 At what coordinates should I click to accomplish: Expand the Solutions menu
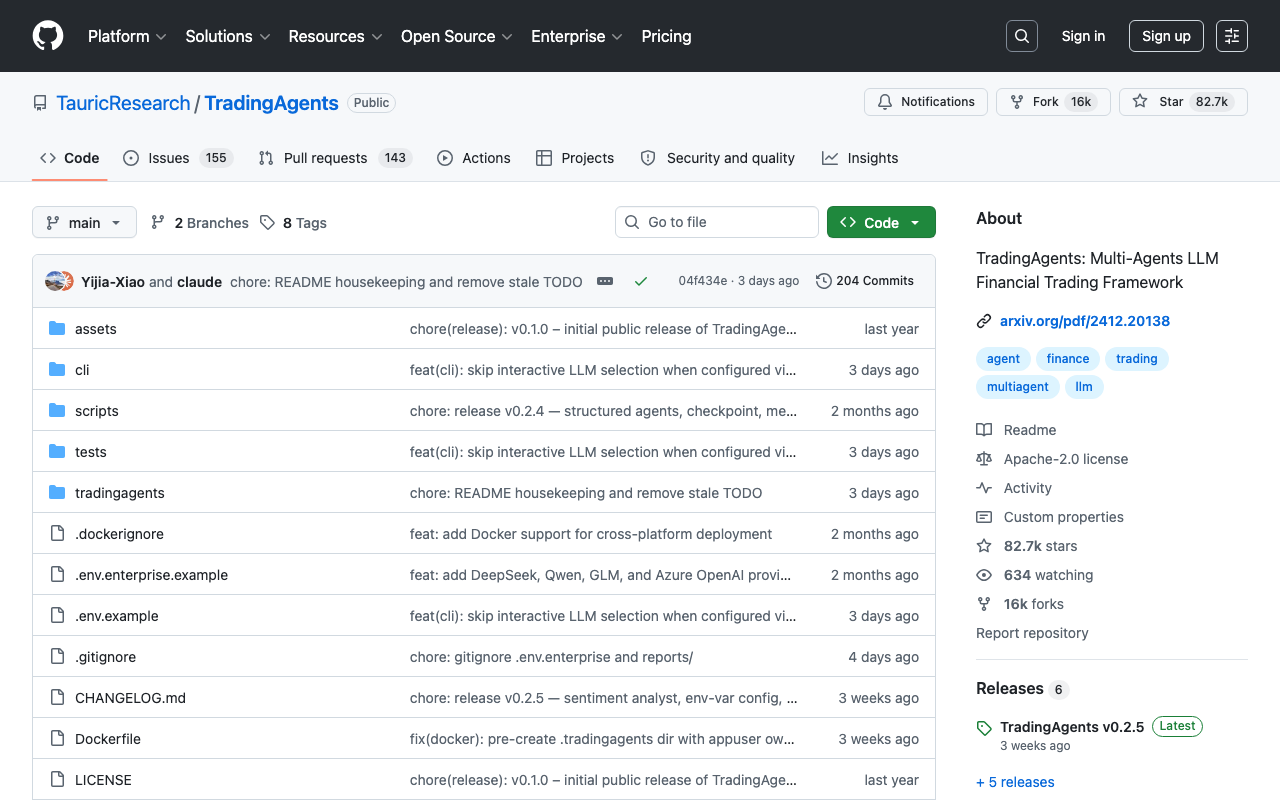[x=228, y=36]
